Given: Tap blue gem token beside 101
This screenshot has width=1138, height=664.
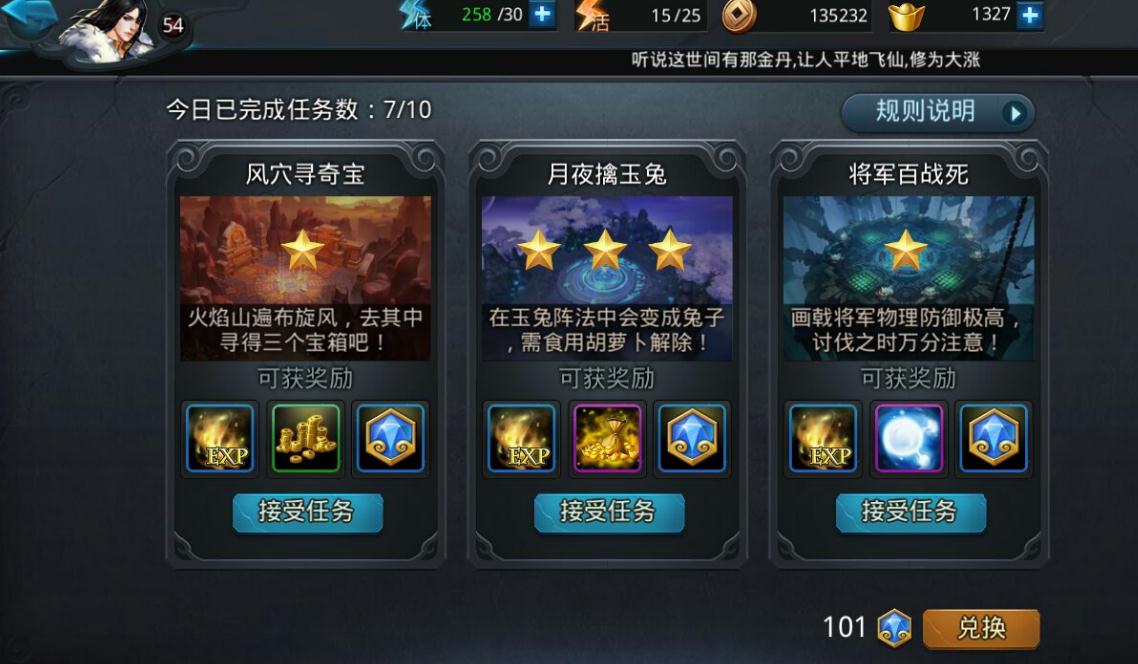Looking at the screenshot, I should point(894,628).
